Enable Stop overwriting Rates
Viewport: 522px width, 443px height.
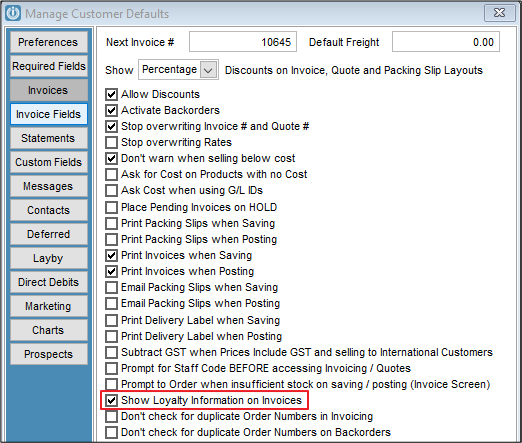[x=111, y=142]
